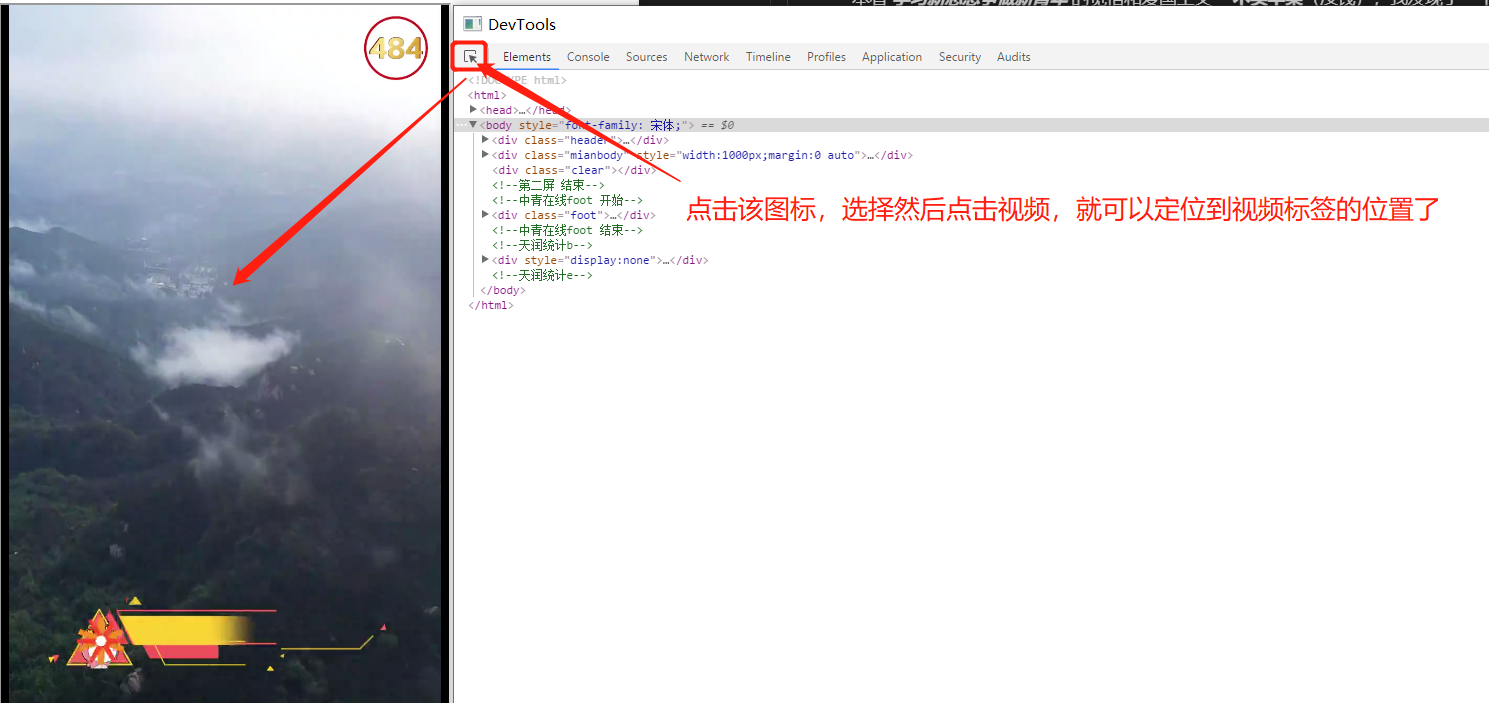Click the 484 countdown badge on video
1489x703 pixels.
coord(396,48)
